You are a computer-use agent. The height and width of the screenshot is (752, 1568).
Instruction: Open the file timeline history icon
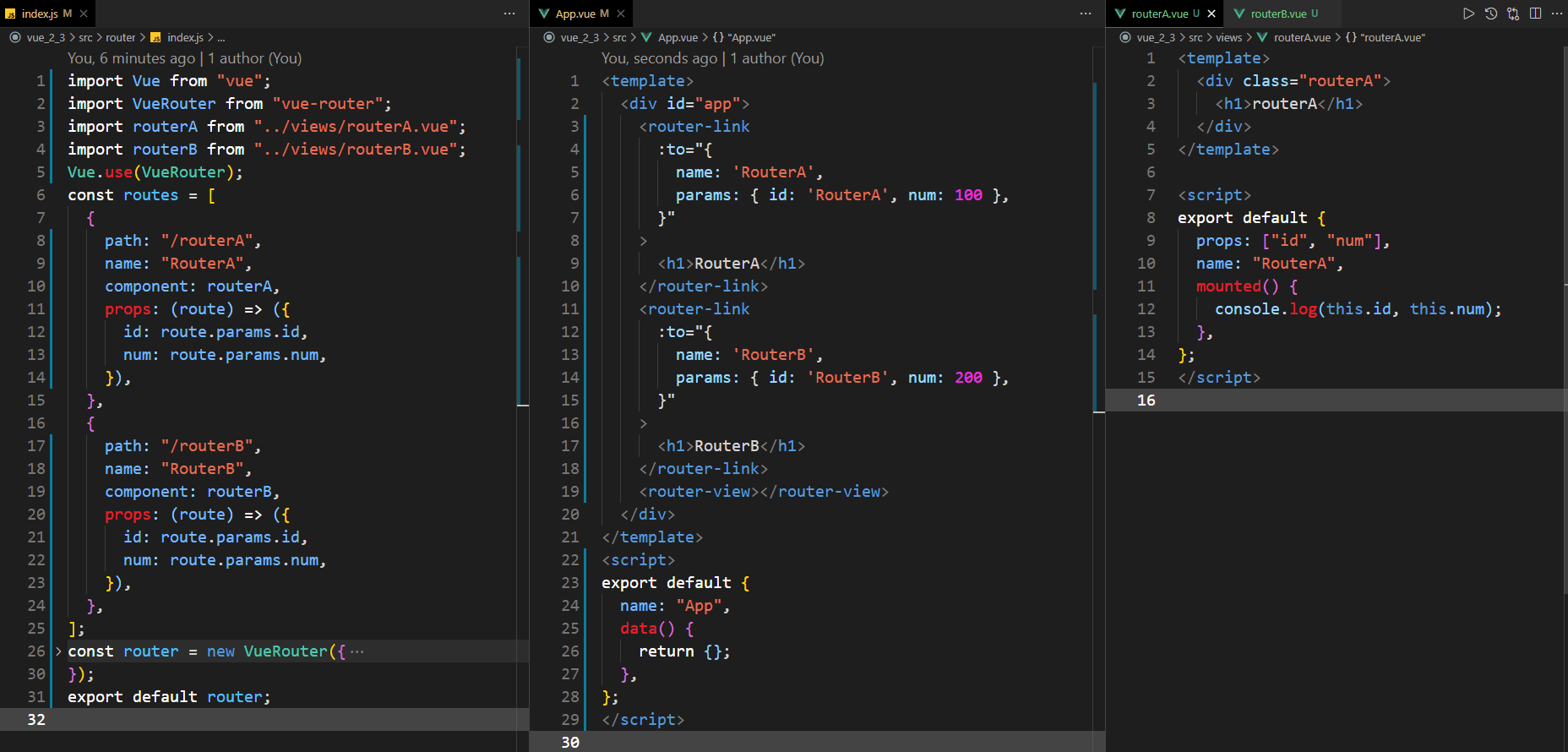click(x=1491, y=14)
